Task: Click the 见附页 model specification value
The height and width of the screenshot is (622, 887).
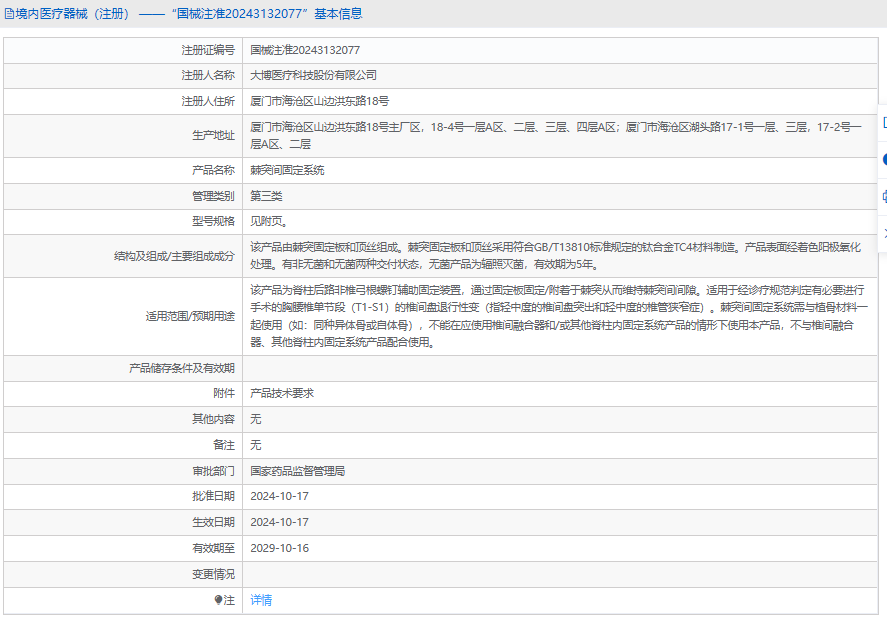Action: (269, 221)
